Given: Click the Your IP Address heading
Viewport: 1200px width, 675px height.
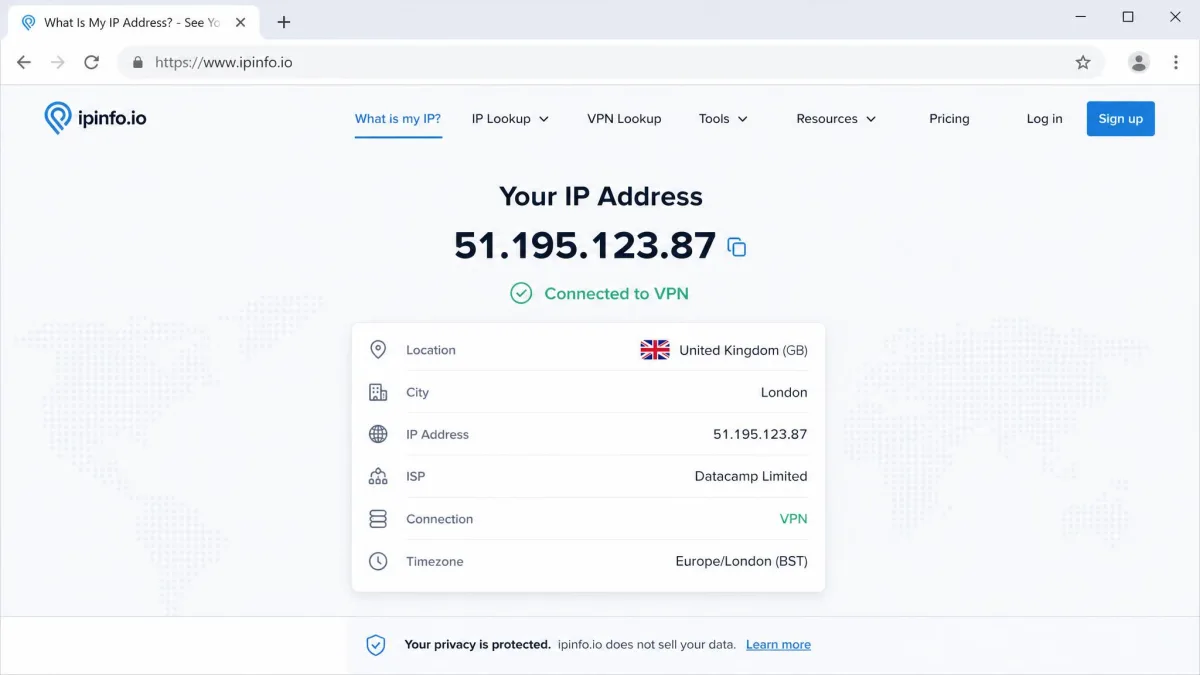Looking at the screenshot, I should (x=601, y=196).
